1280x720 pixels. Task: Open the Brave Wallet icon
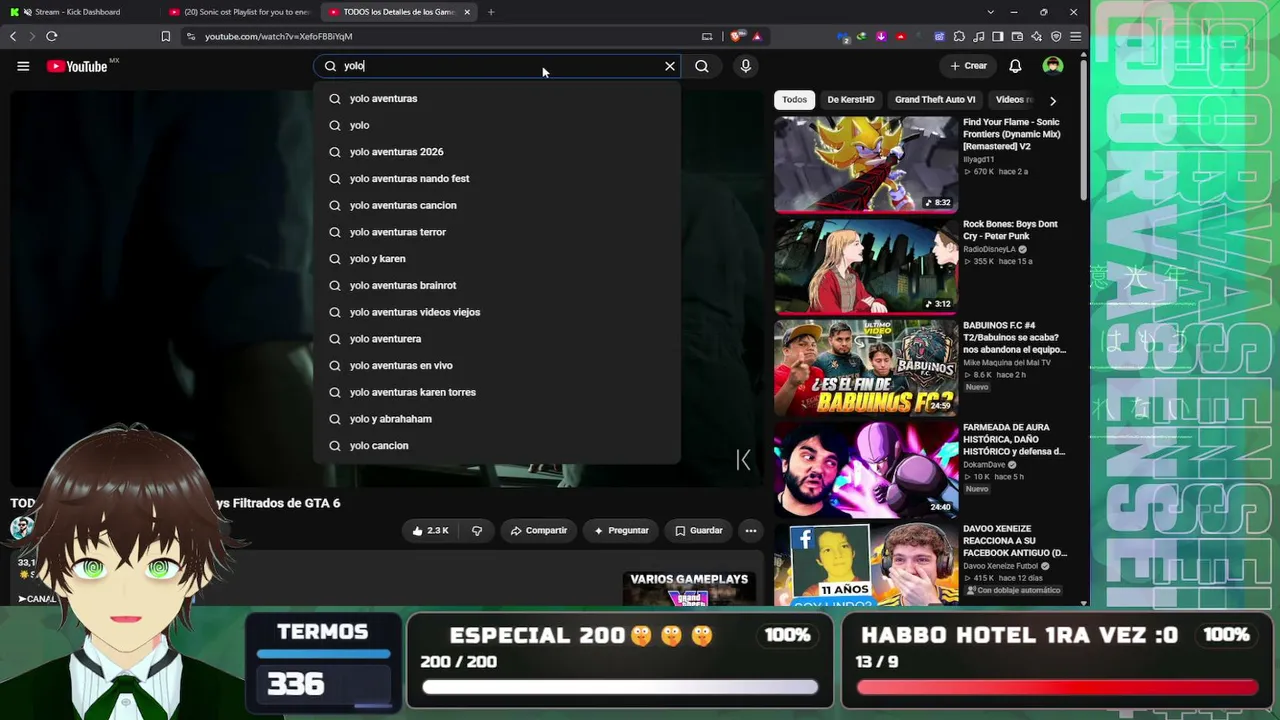[1017, 36]
